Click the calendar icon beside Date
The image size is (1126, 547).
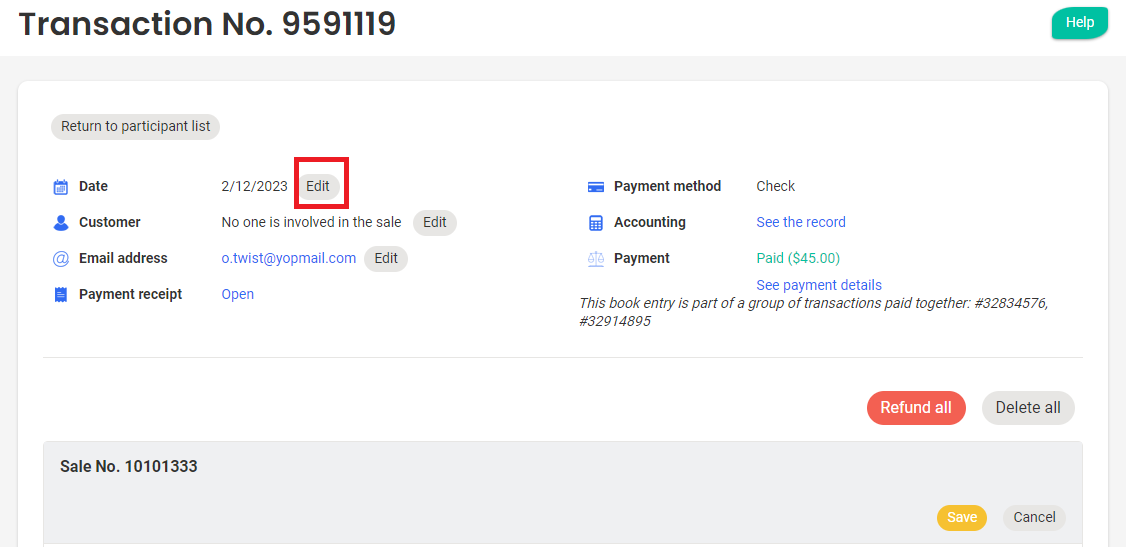[x=60, y=187]
